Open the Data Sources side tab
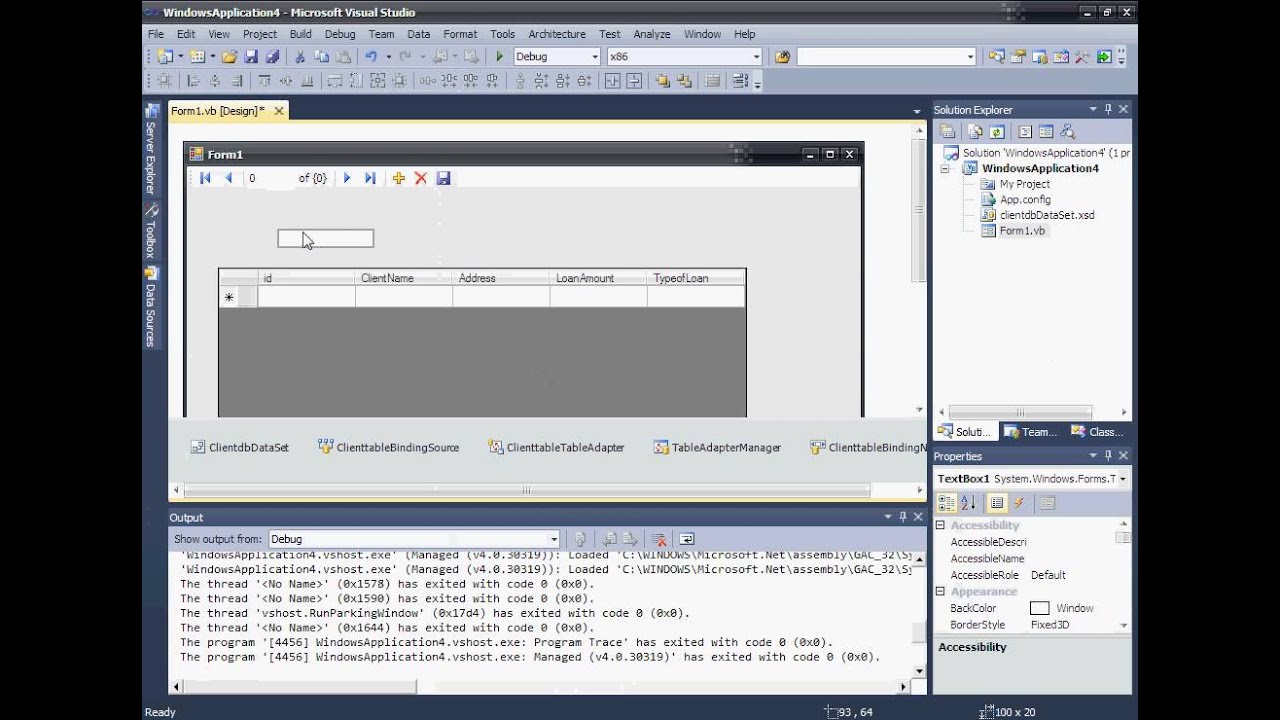Screen dimensions: 1280x720 [x=151, y=307]
